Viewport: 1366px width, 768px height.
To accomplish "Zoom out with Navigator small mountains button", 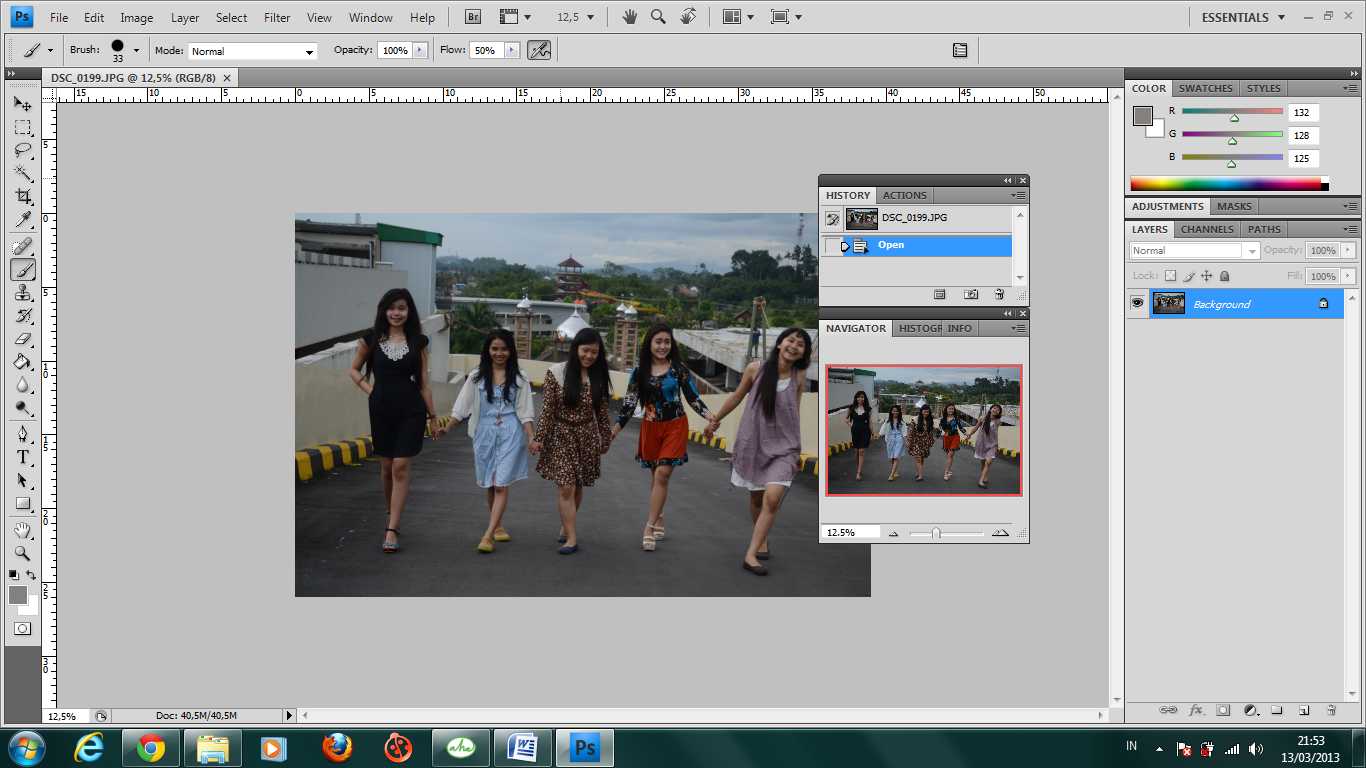I will (x=894, y=534).
